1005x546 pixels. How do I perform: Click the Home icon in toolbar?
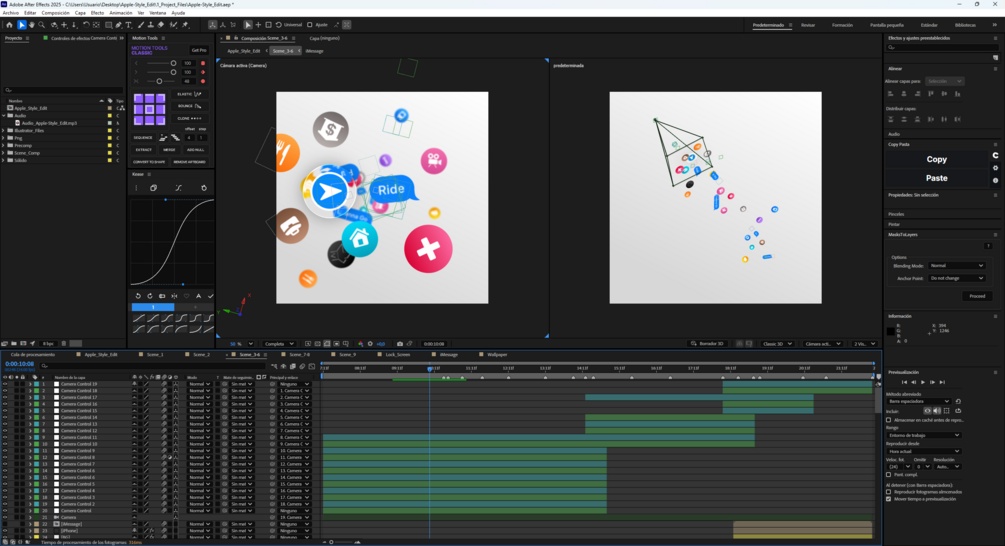[9, 25]
